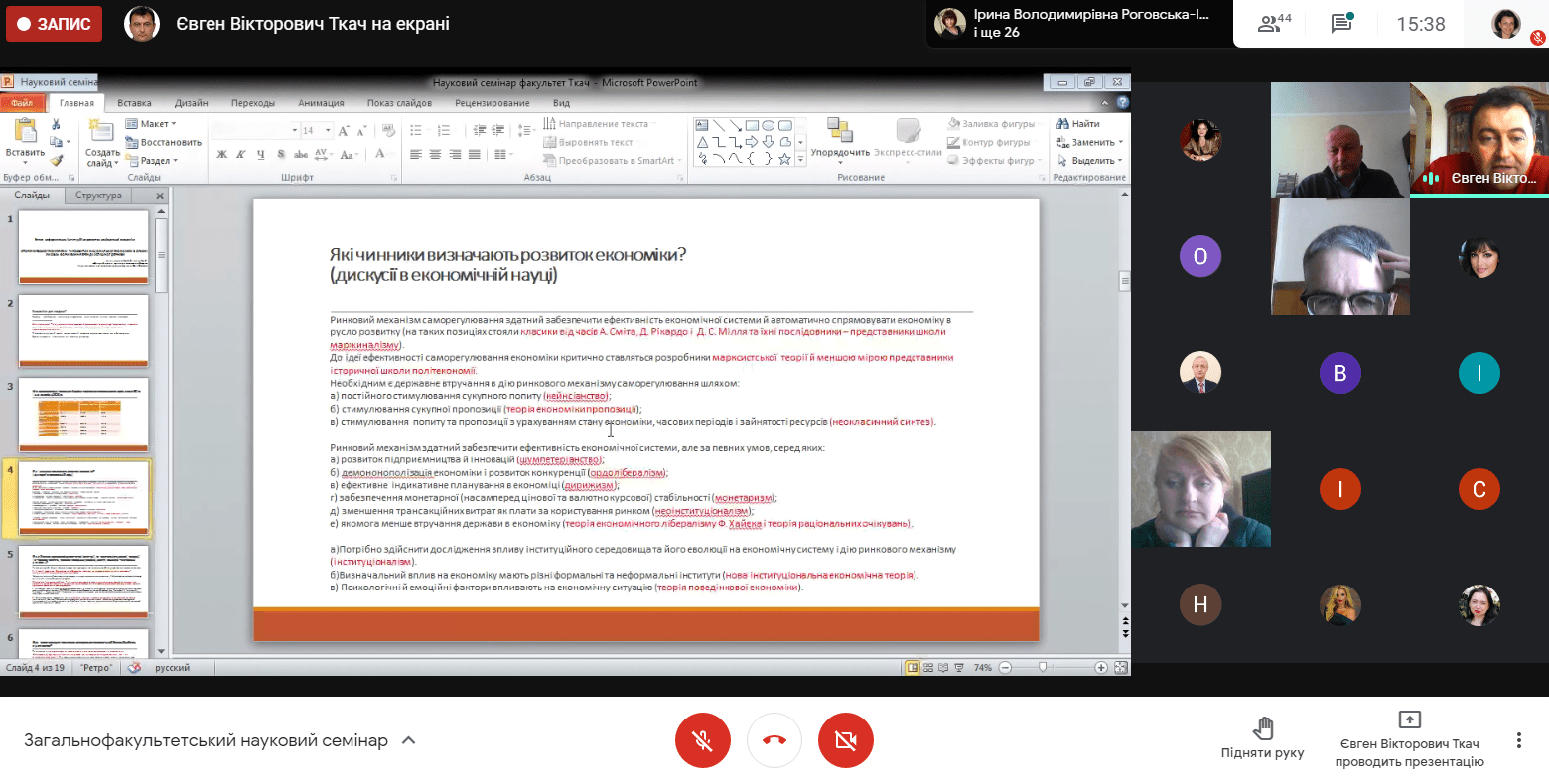This screenshot has width=1549, height=784.
Task: Open the three-dot more options menu
Action: pos(1518,740)
